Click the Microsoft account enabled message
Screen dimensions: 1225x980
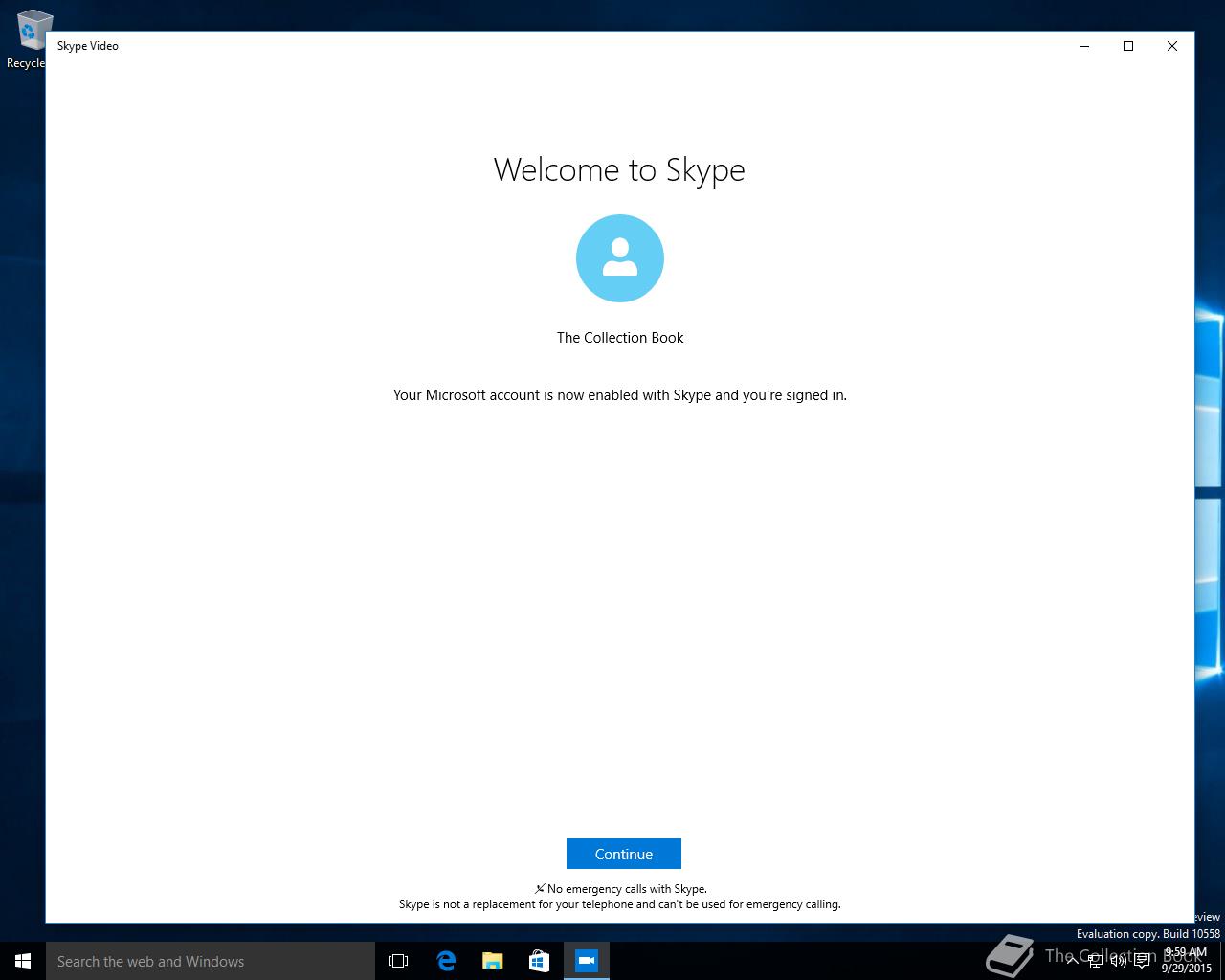(x=620, y=395)
